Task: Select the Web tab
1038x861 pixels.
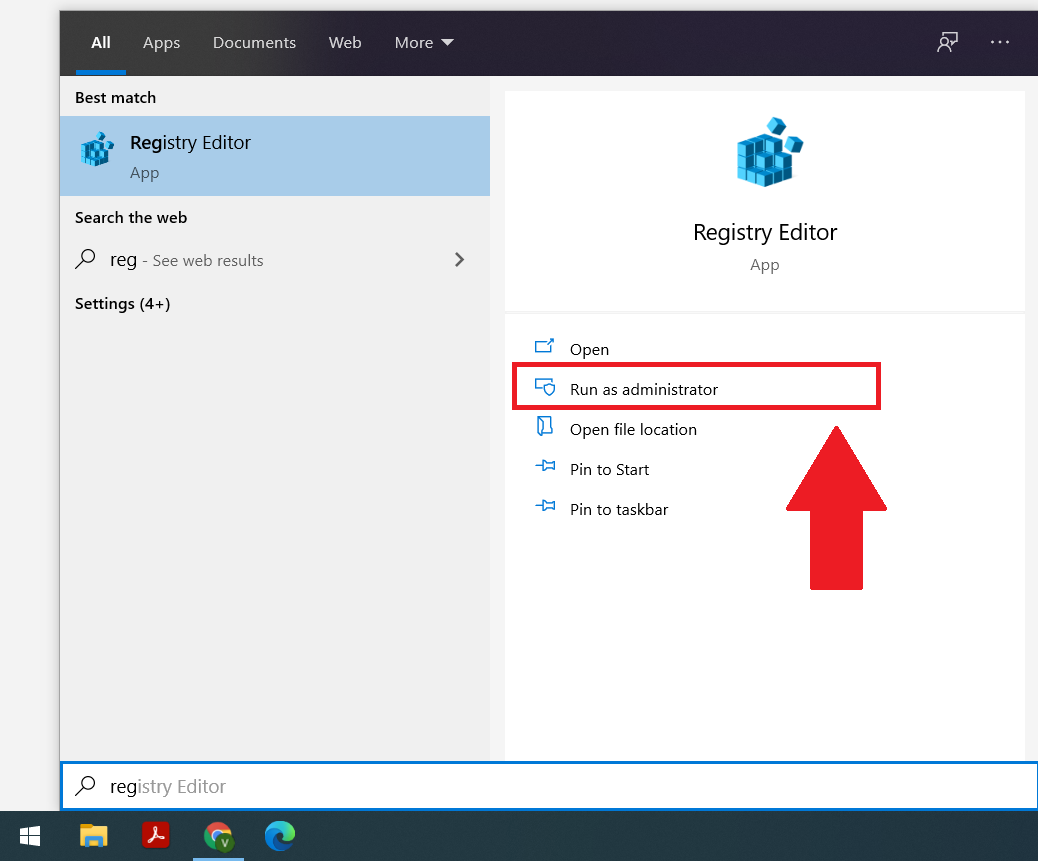Action: coord(345,42)
